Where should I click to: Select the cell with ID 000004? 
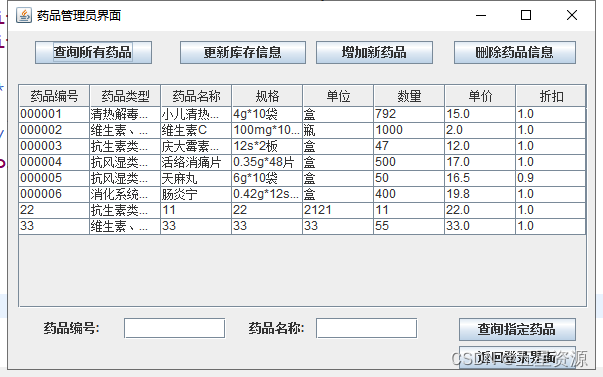[54, 162]
